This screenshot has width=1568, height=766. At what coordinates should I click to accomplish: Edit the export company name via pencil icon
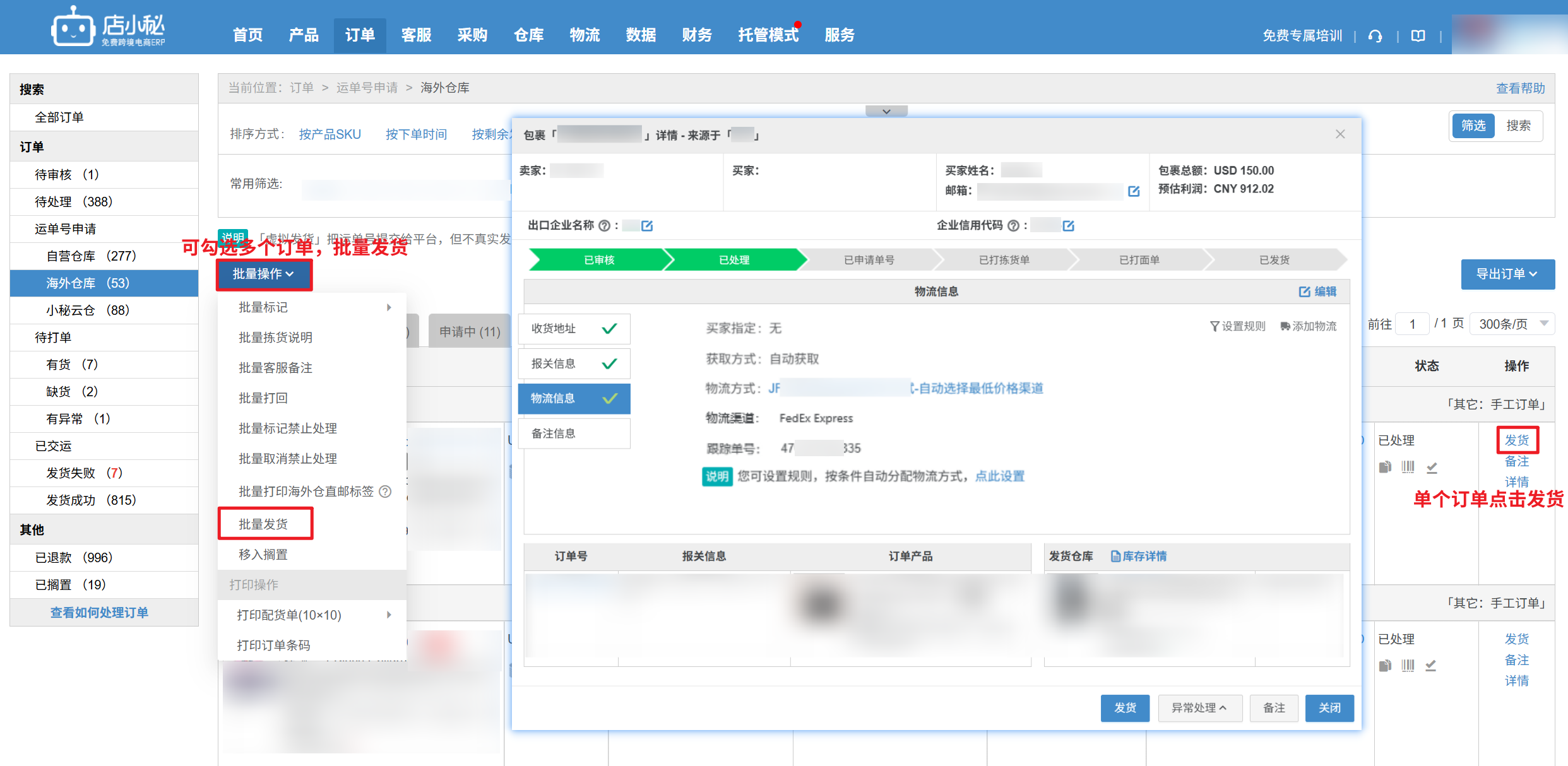click(647, 226)
